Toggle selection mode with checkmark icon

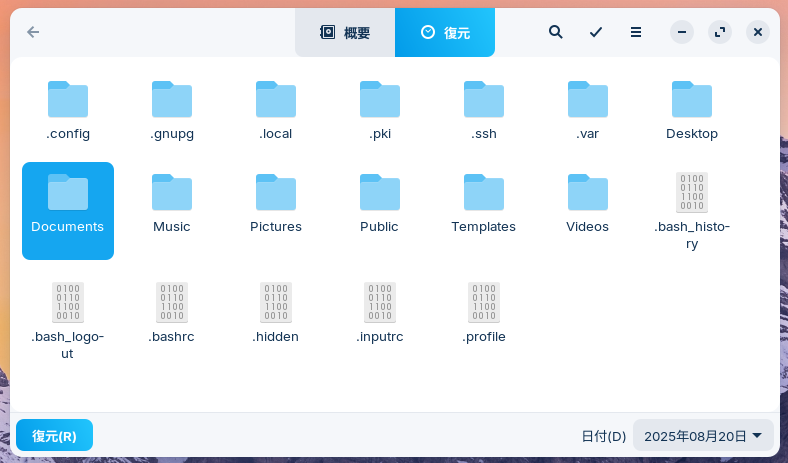pos(596,32)
